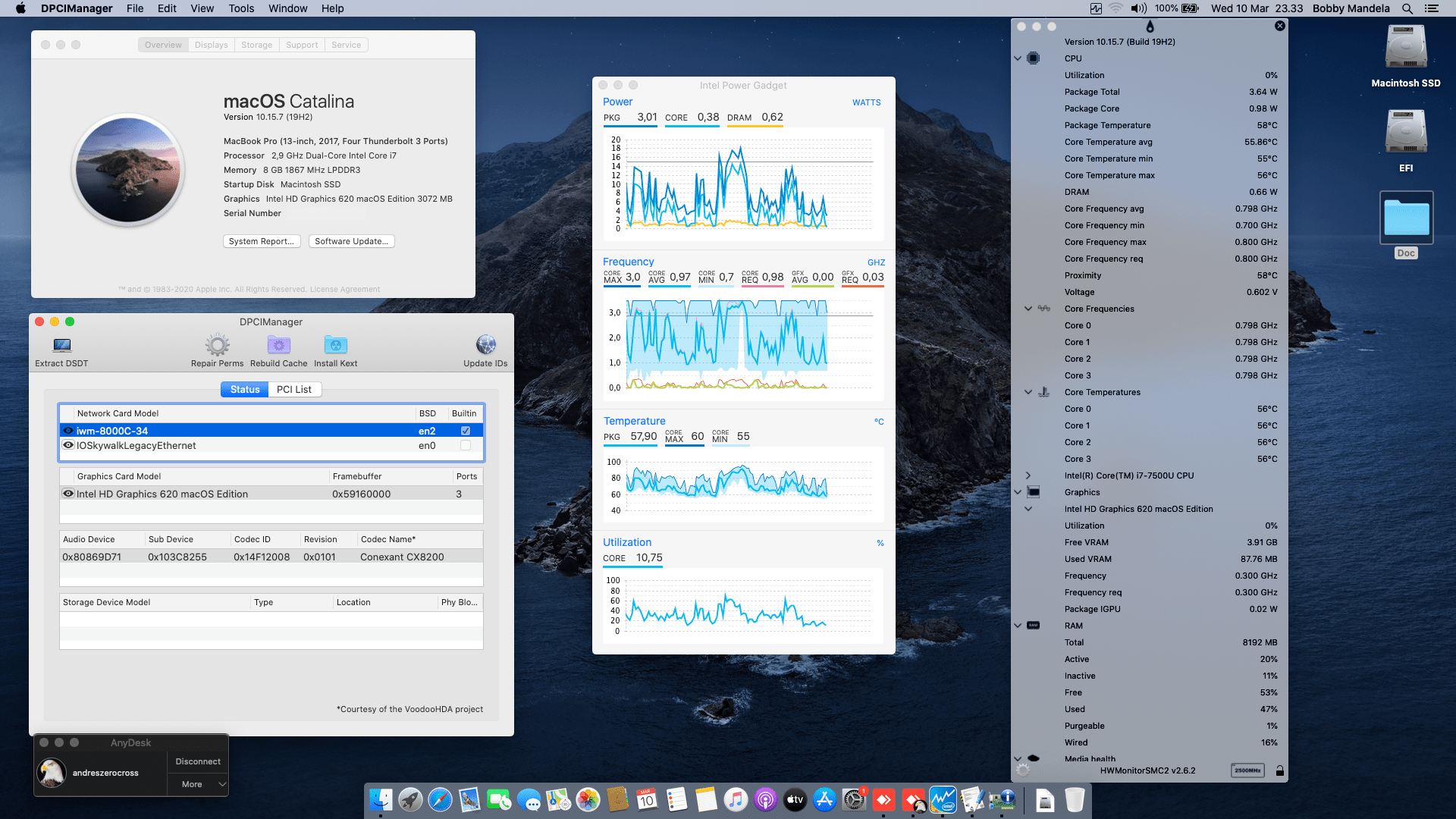Expand the Intel(R) Core(TM) i7-7500U CPU row
This screenshot has height=819, width=1456.
(1028, 475)
